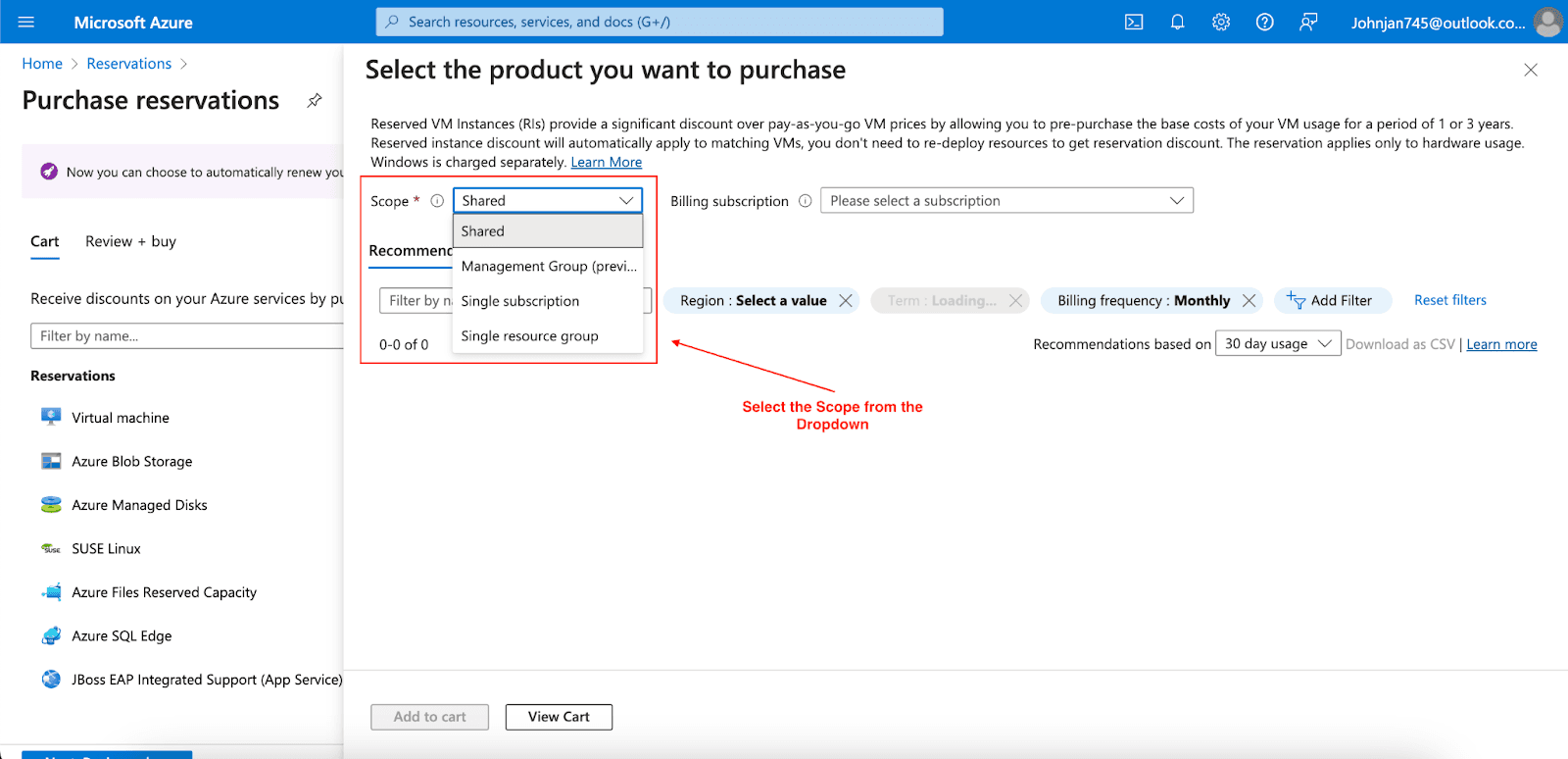Open Cloud Shell from the top bar
This screenshot has width=1568, height=759.
click(1134, 22)
